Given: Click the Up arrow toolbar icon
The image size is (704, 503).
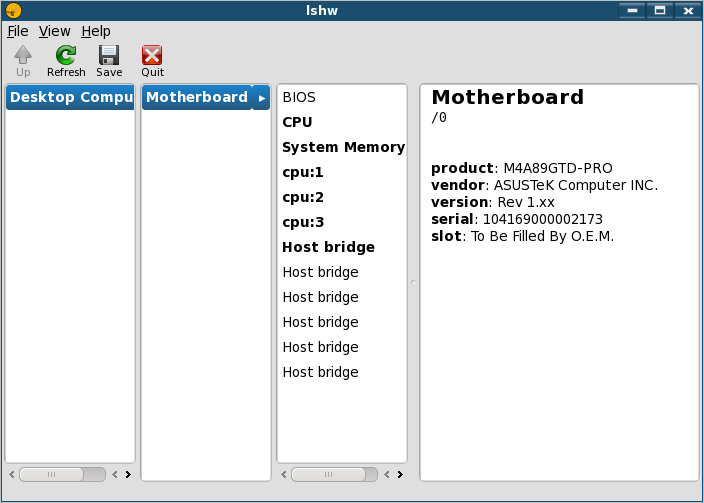Looking at the screenshot, I should 23,55.
